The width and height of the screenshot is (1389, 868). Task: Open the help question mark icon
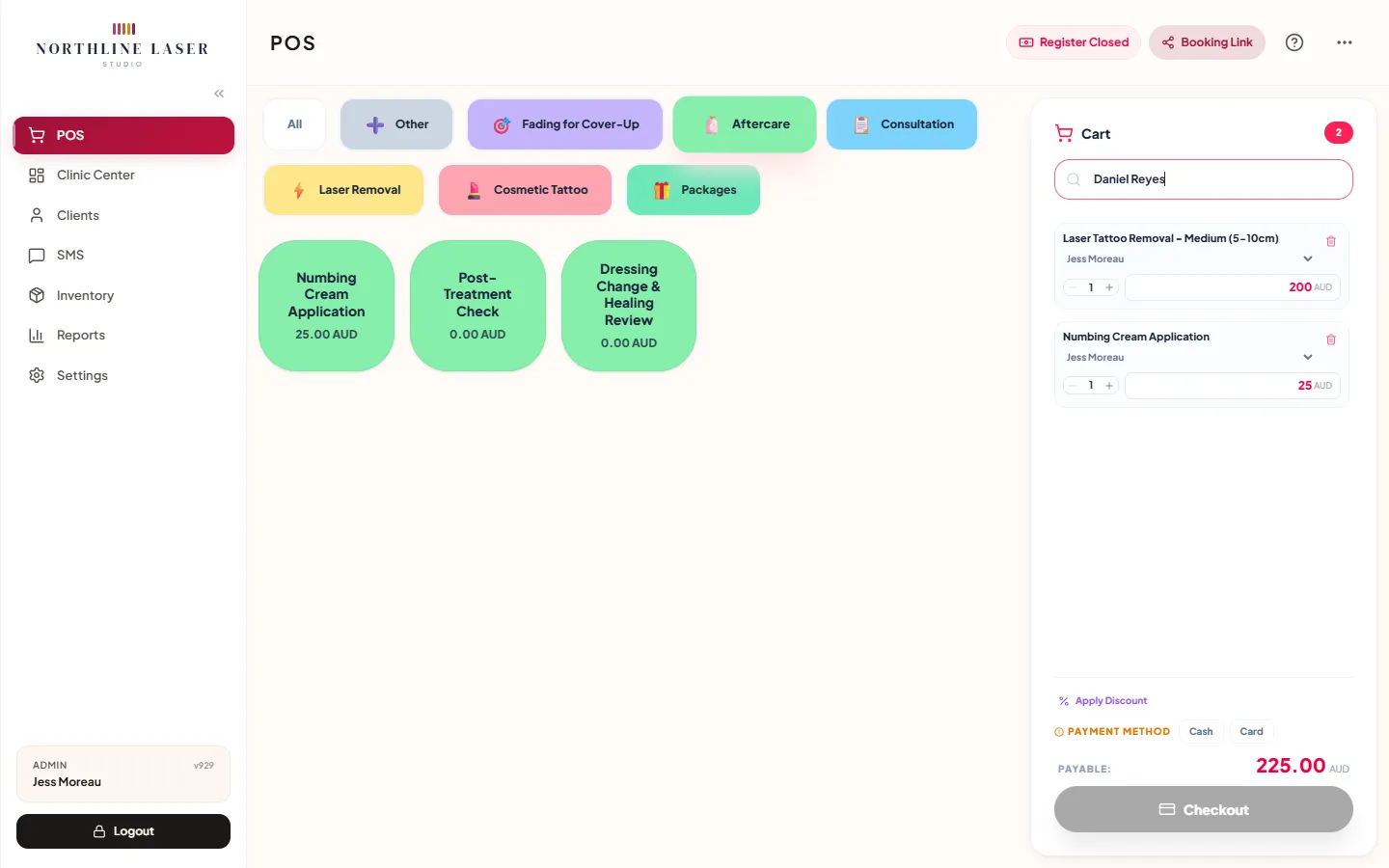click(x=1294, y=42)
